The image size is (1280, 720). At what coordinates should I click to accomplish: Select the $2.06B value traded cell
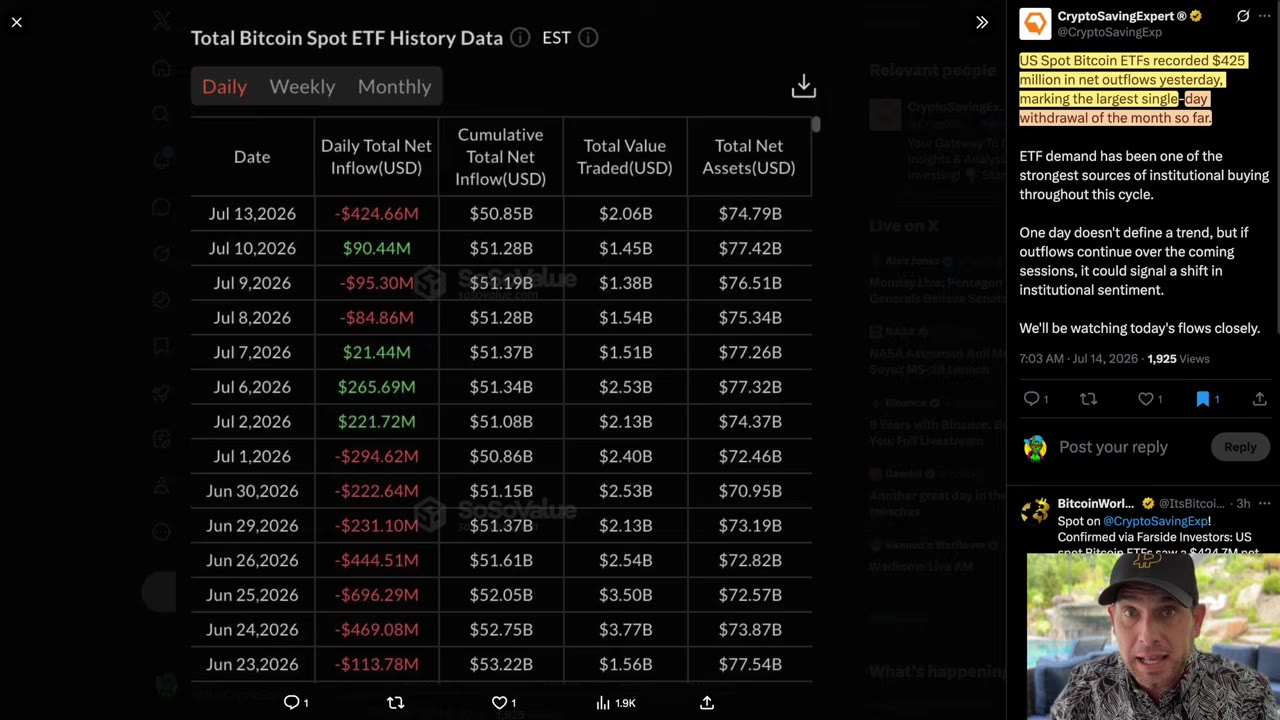626,214
